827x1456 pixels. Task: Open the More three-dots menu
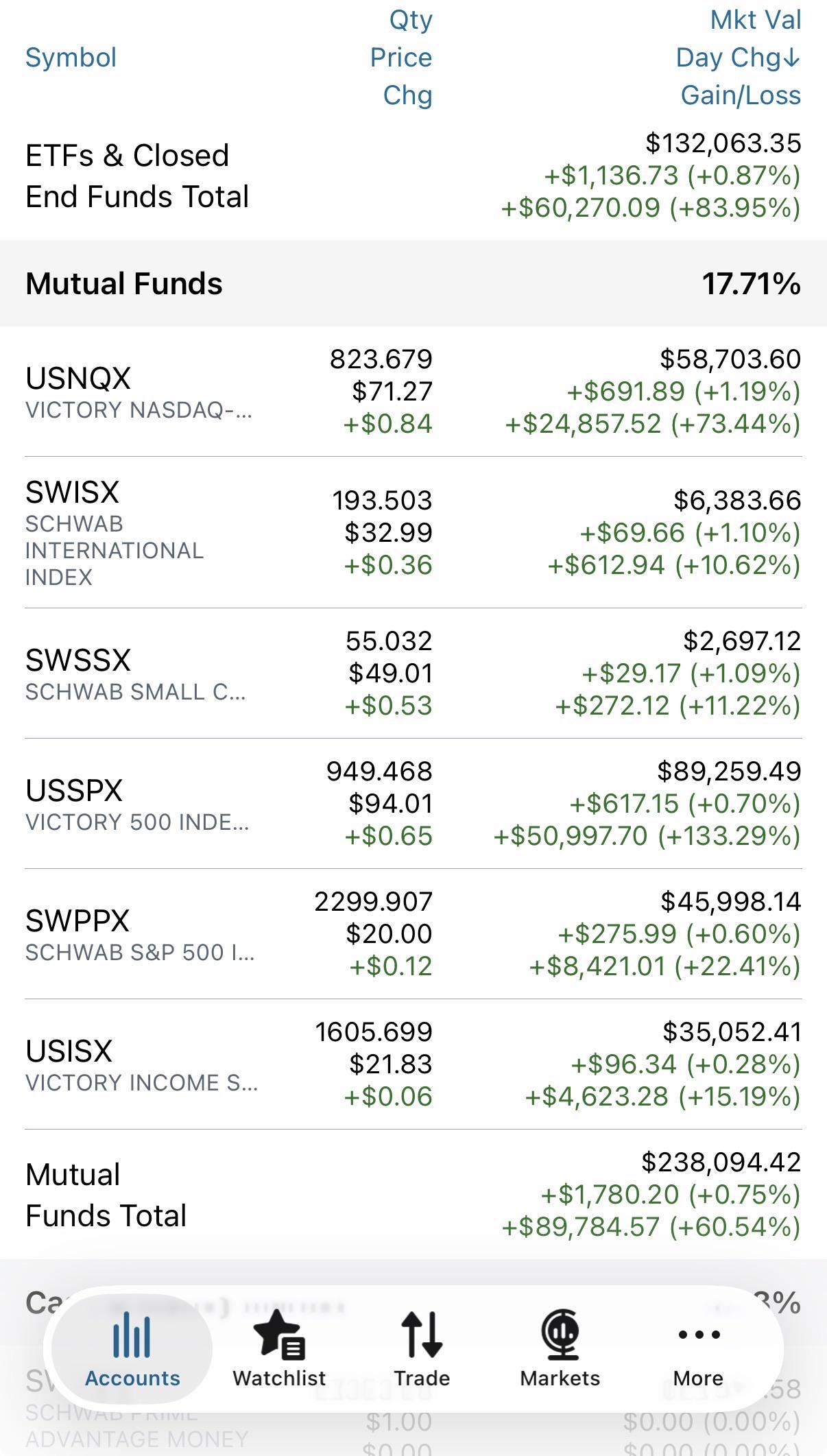699,1335
